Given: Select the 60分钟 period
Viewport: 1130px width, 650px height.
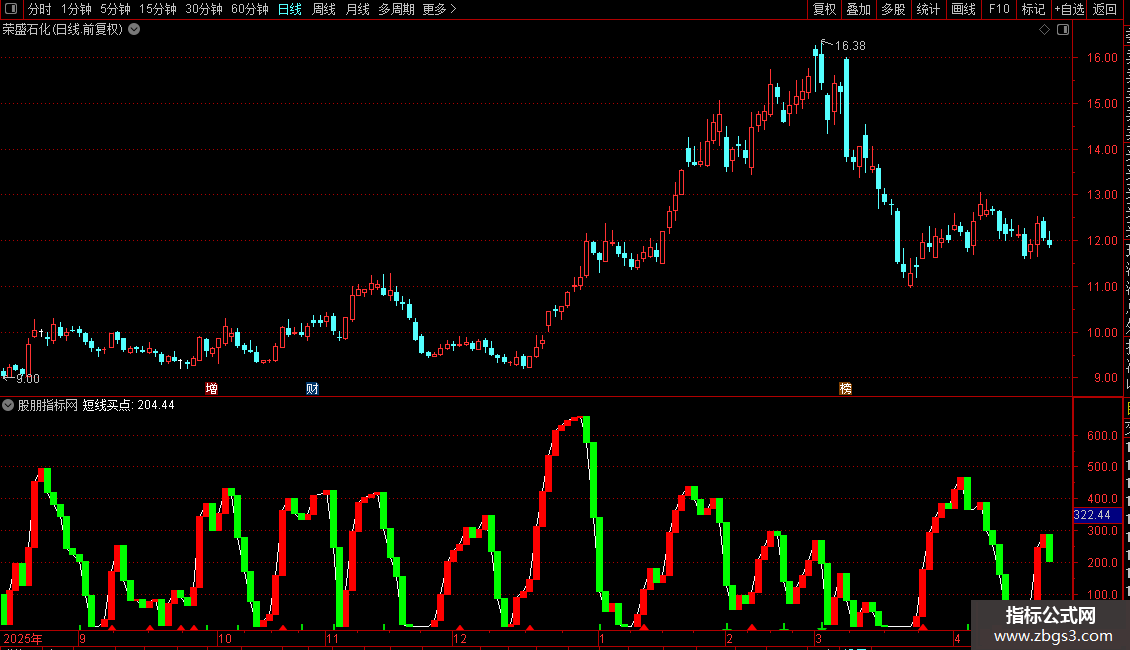Looking at the screenshot, I should pyautogui.click(x=250, y=9).
